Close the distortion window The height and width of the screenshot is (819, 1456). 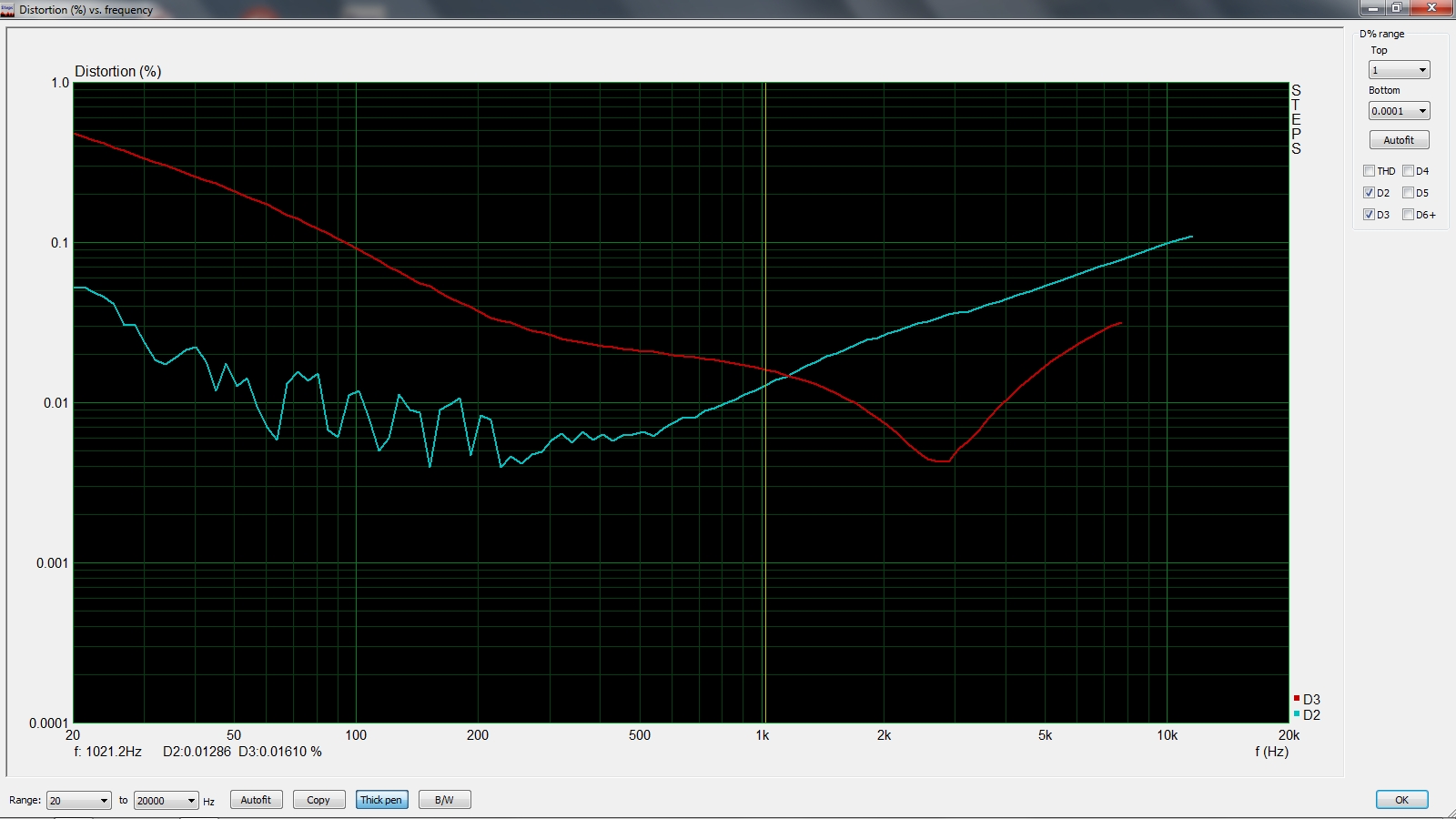[1432, 8]
